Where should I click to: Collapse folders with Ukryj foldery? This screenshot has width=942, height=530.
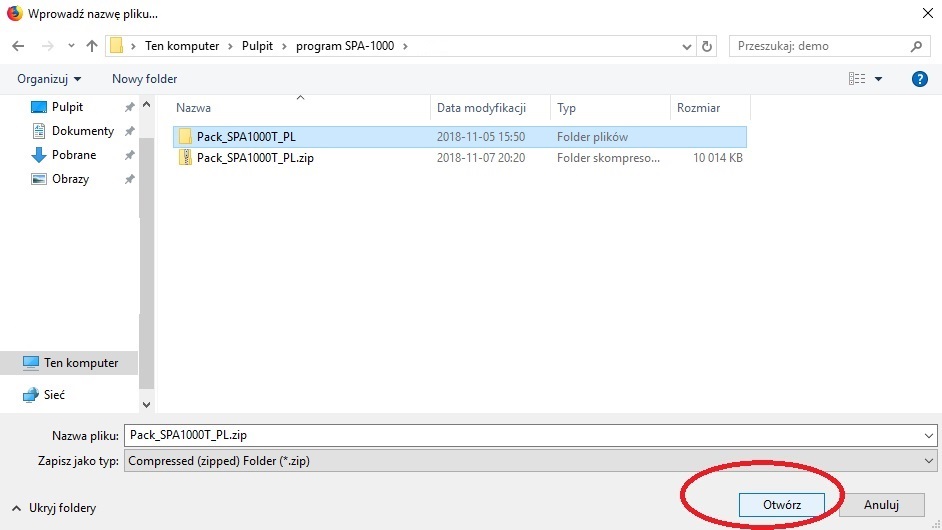[54, 508]
